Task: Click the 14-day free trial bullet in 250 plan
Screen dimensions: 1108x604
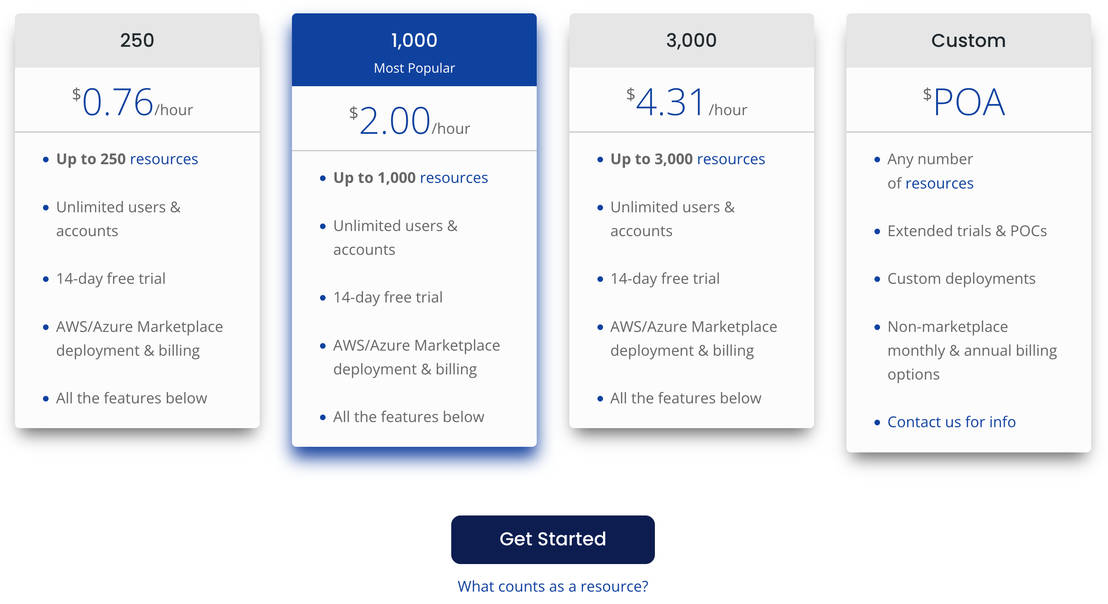Action: point(111,278)
